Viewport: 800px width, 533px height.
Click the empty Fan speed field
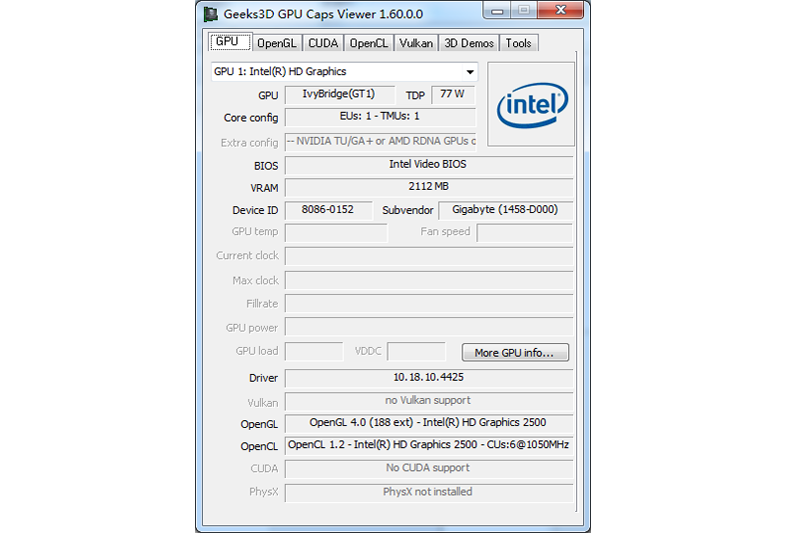point(524,233)
